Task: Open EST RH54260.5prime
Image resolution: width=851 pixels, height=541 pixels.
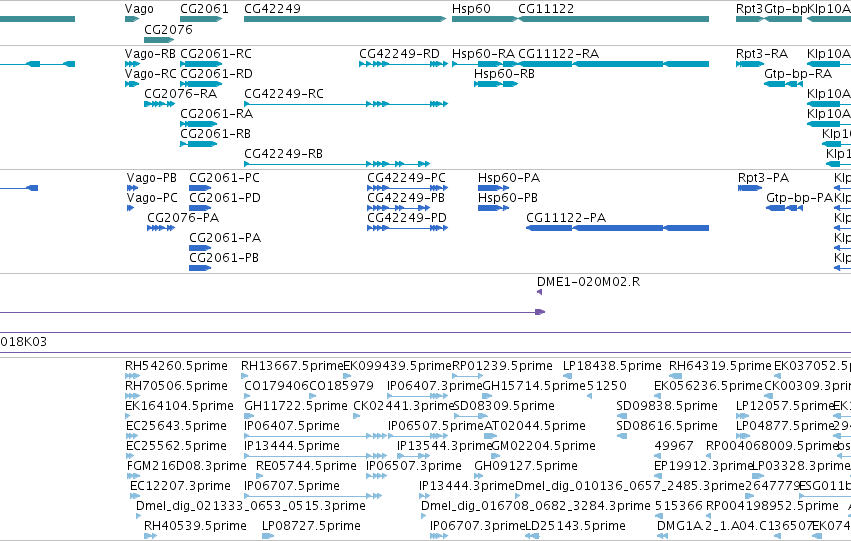Action: pos(176,366)
